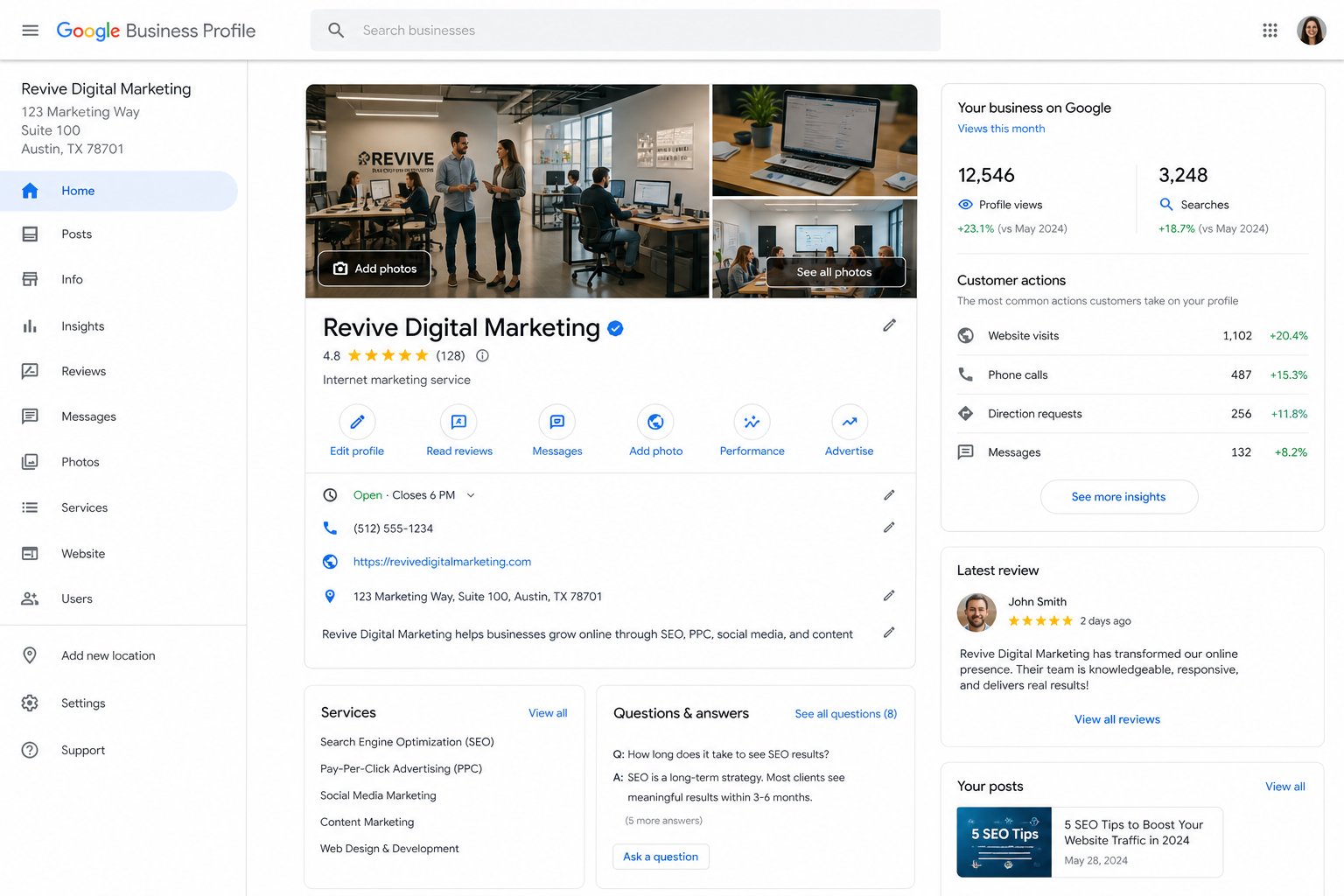Click the Users sidebar icon
This screenshot has width=1344, height=896.
(x=30, y=599)
